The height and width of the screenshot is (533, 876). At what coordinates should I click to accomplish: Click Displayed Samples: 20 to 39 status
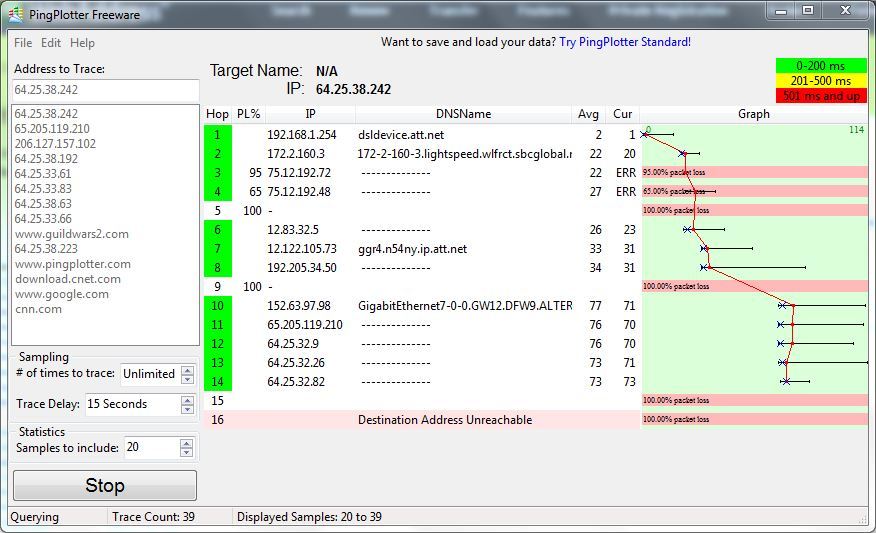coord(309,517)
